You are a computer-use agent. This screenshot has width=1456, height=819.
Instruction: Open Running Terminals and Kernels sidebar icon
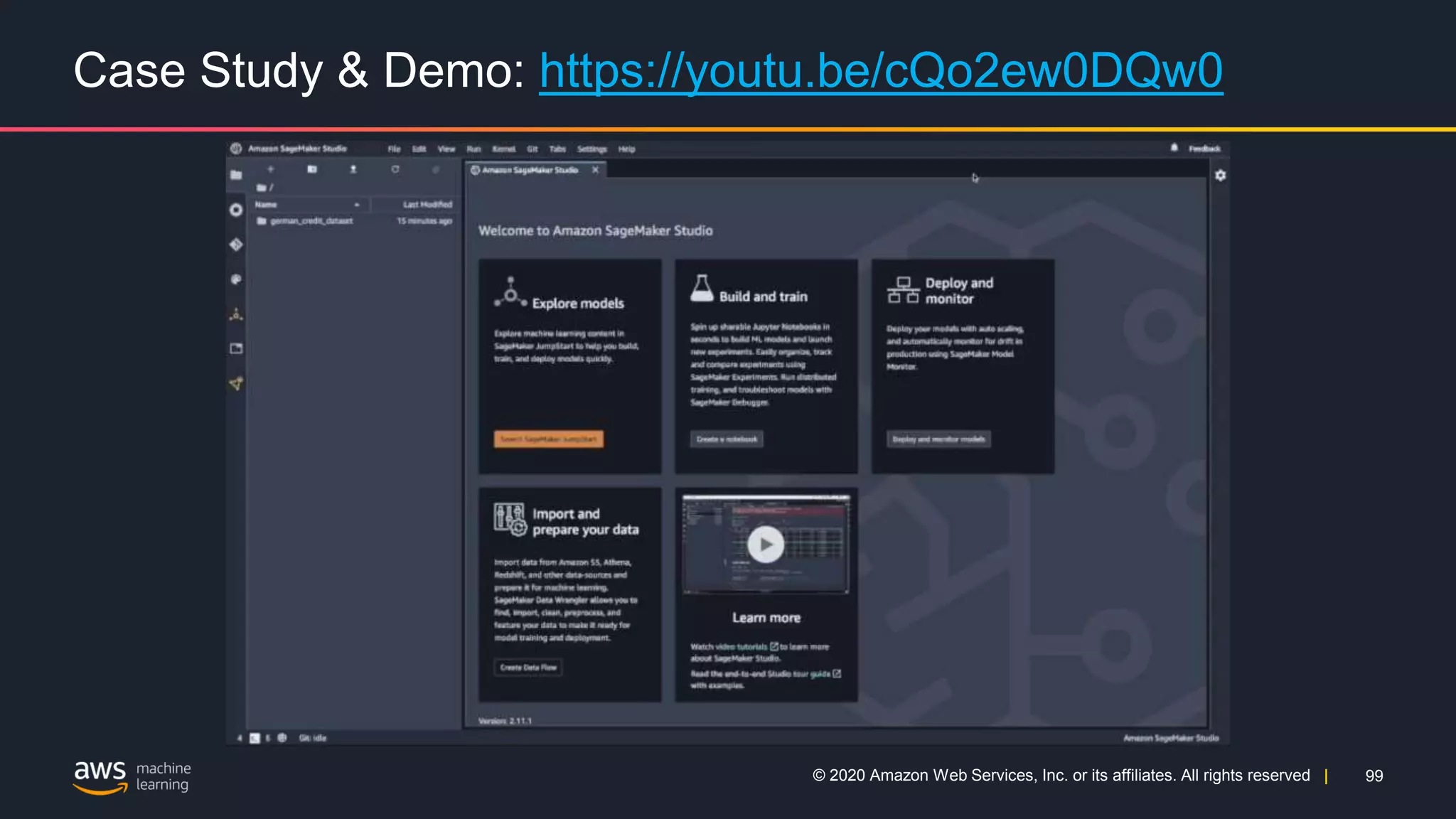point(236,210)
